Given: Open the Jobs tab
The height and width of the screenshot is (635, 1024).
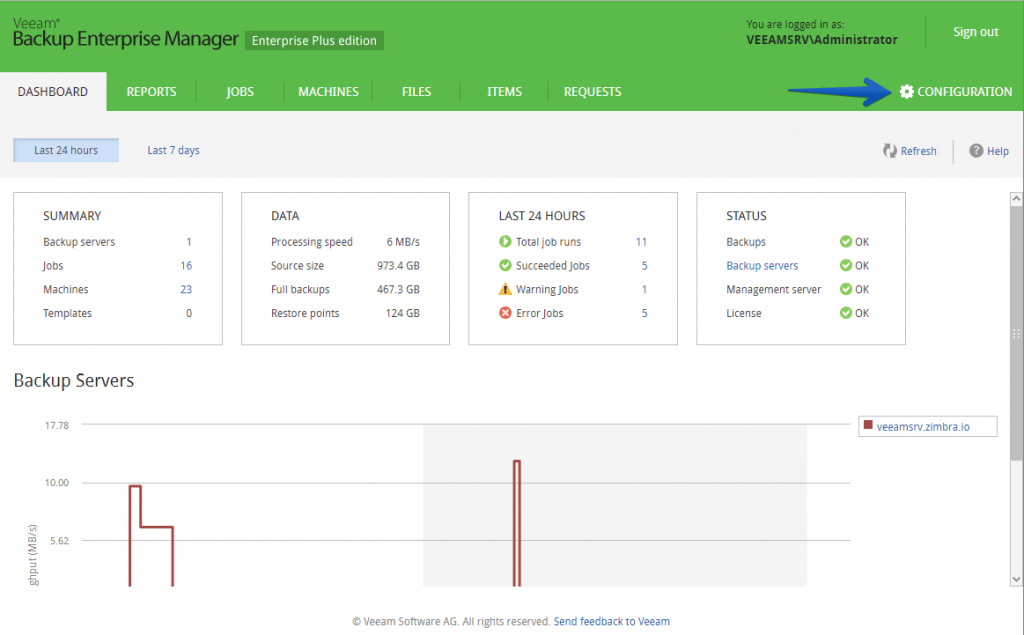Looking at the screenshot, I should point(240,91).
